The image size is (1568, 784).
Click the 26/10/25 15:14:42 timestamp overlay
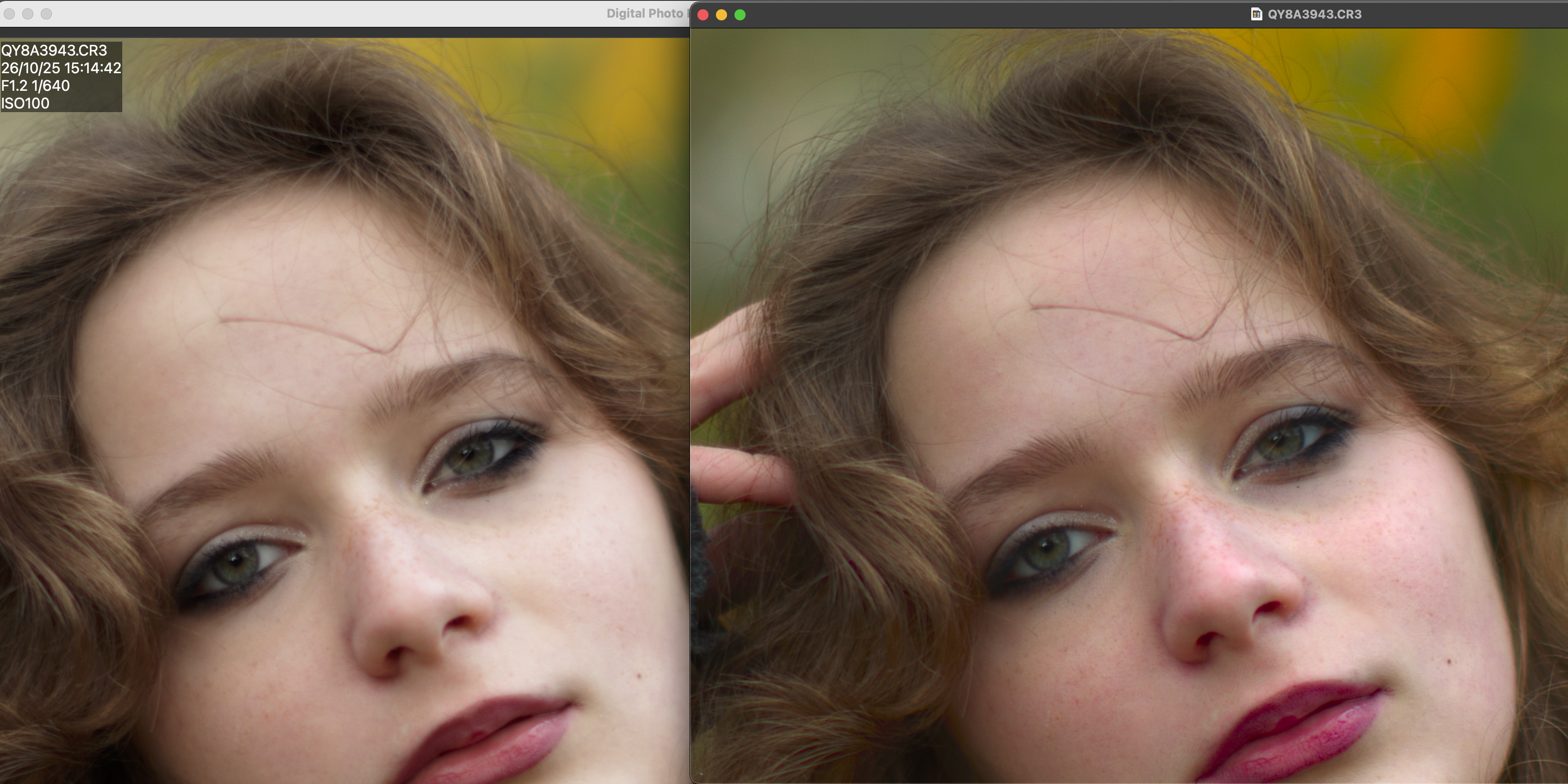click(x=61, y=68)
